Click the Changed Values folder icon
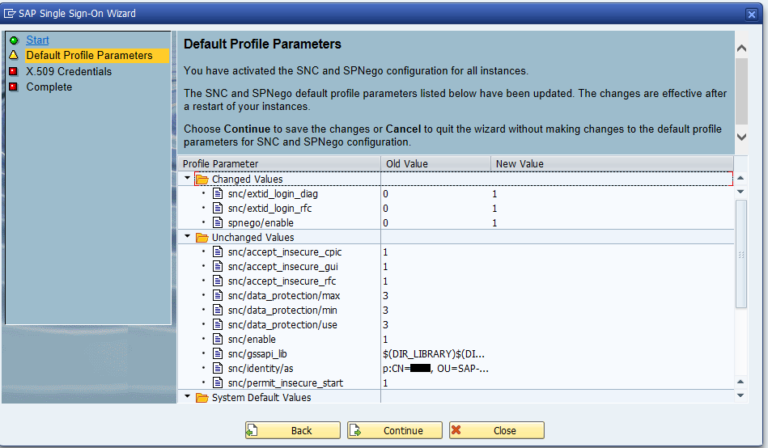Image resolution: width=768 pixels, height=448 pixels. pyautogui.click(x=202, y=180)
